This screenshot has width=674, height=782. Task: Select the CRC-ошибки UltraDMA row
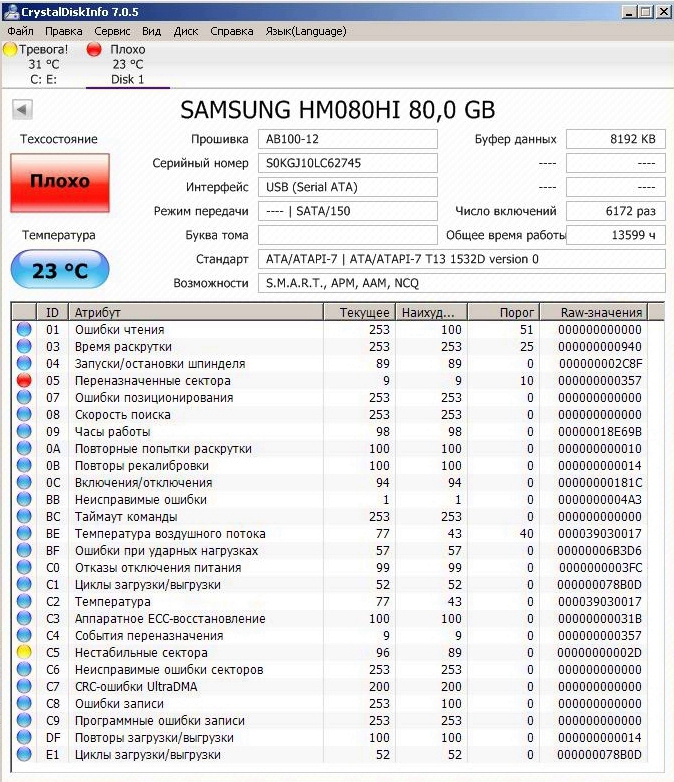329,686
